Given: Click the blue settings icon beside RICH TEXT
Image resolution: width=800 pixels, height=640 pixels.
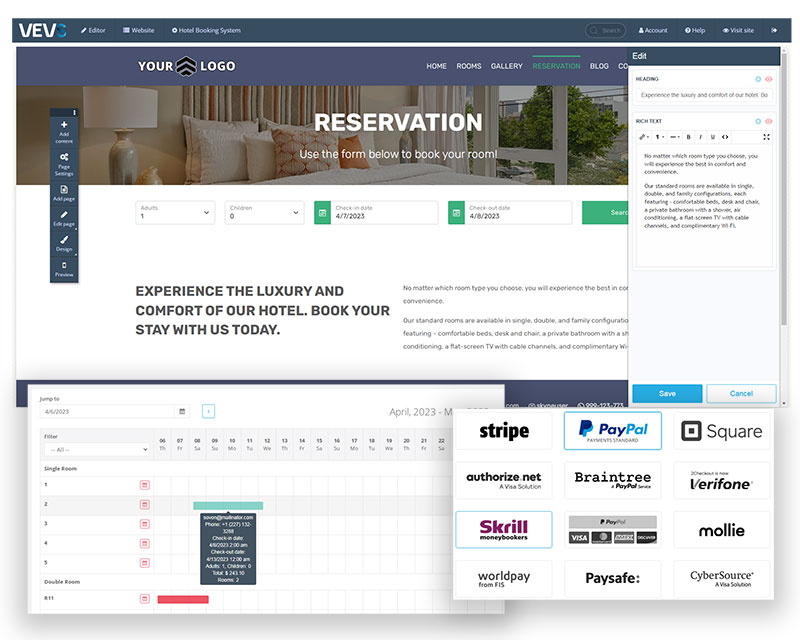Looking at the screenshot, I should pos(758,121).
